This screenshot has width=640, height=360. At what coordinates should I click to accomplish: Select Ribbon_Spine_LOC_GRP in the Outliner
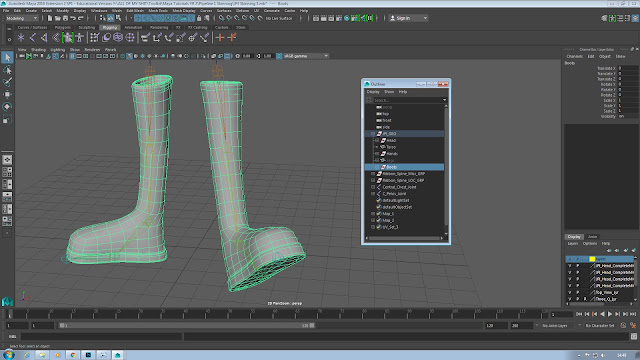404,180
